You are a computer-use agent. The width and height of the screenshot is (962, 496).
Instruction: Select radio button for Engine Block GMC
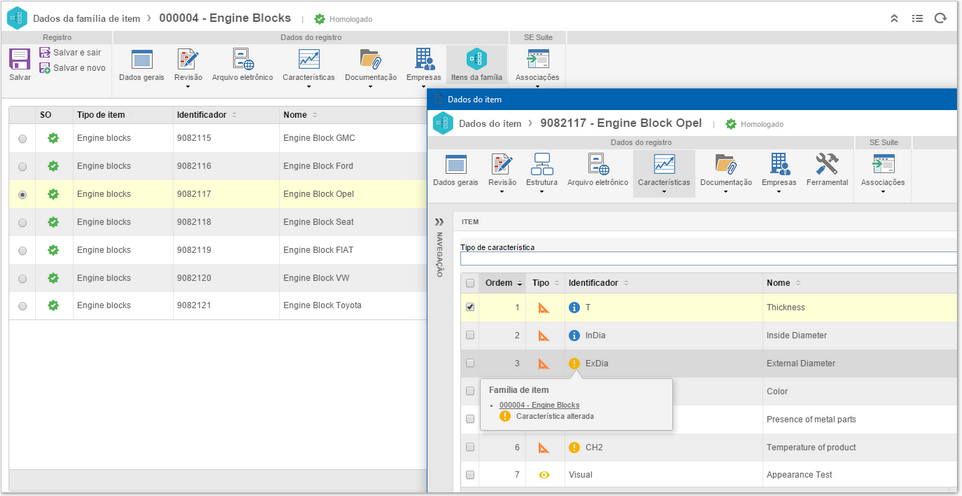(x=23, y=139)
